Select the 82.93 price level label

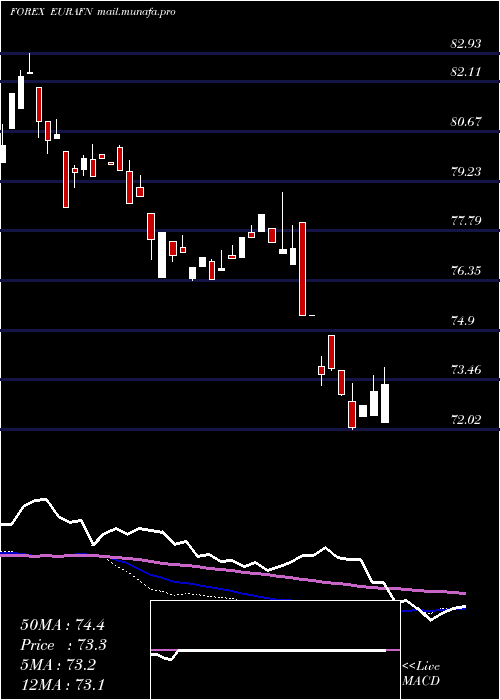tap(466, 44)
